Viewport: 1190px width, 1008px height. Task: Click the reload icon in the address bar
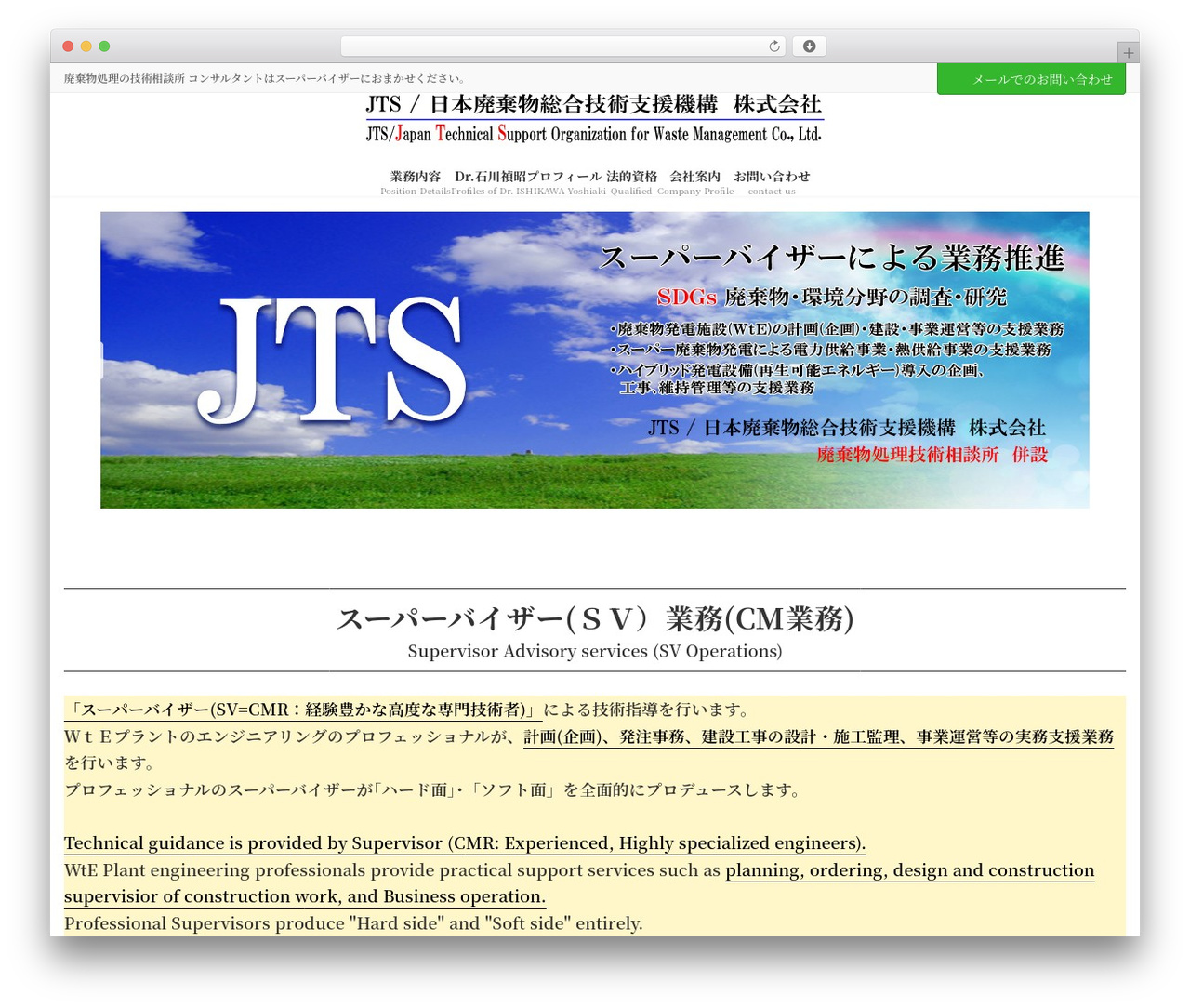774,46
